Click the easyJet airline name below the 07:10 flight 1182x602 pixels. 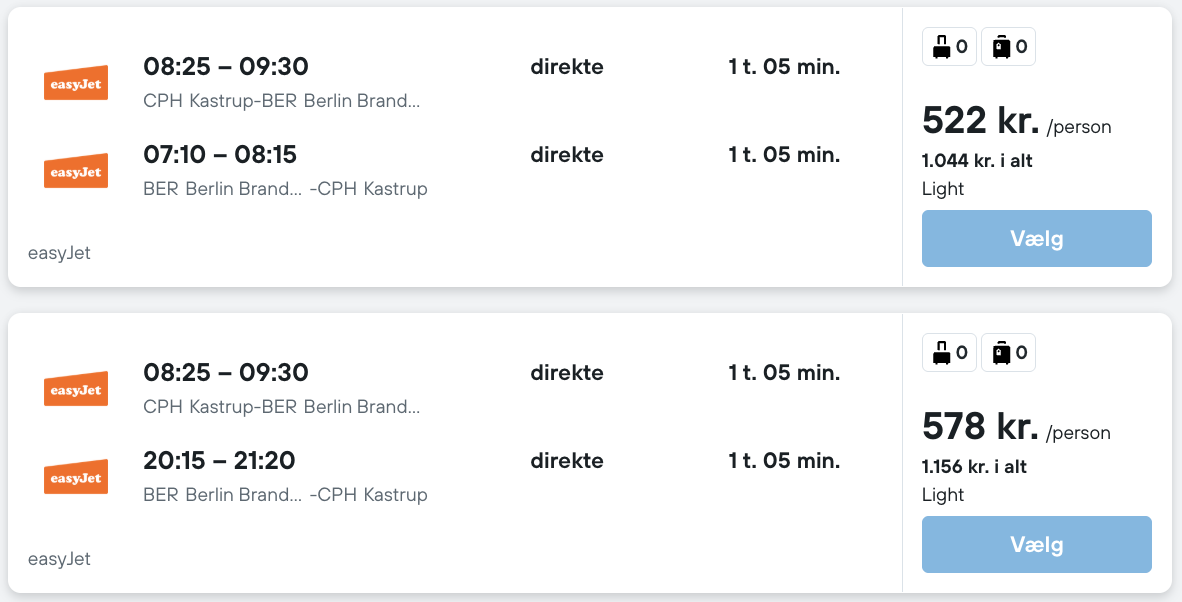click(x=59, y=253)
